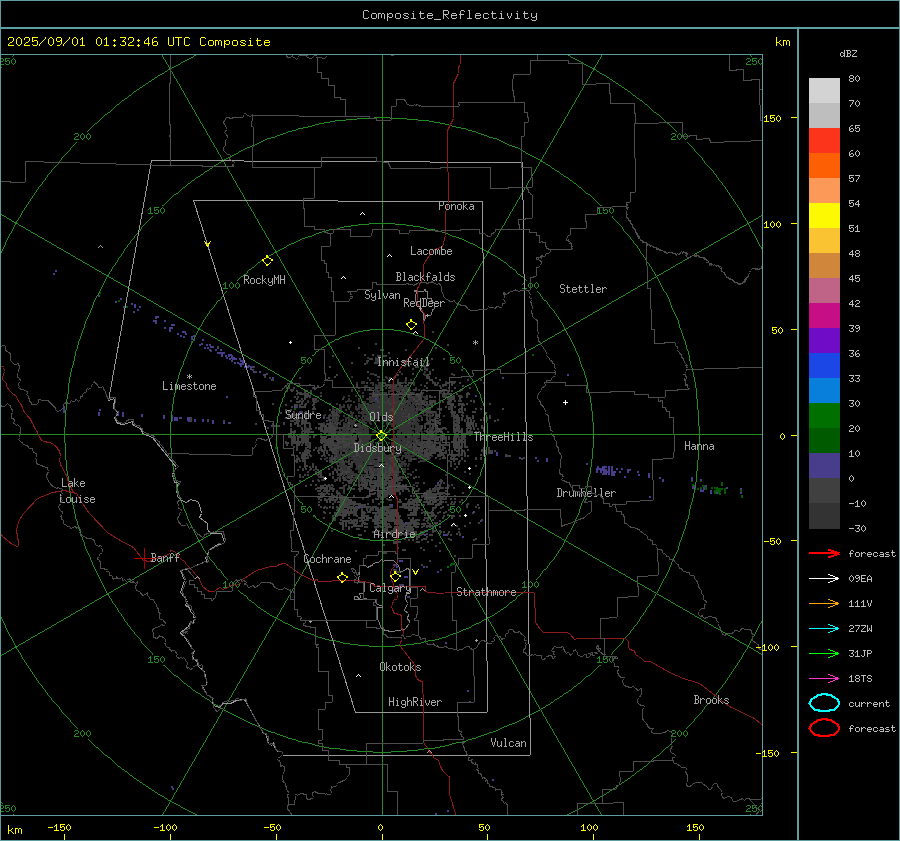
Task: Select the HighRiver label
Action: tap(415, 702)
